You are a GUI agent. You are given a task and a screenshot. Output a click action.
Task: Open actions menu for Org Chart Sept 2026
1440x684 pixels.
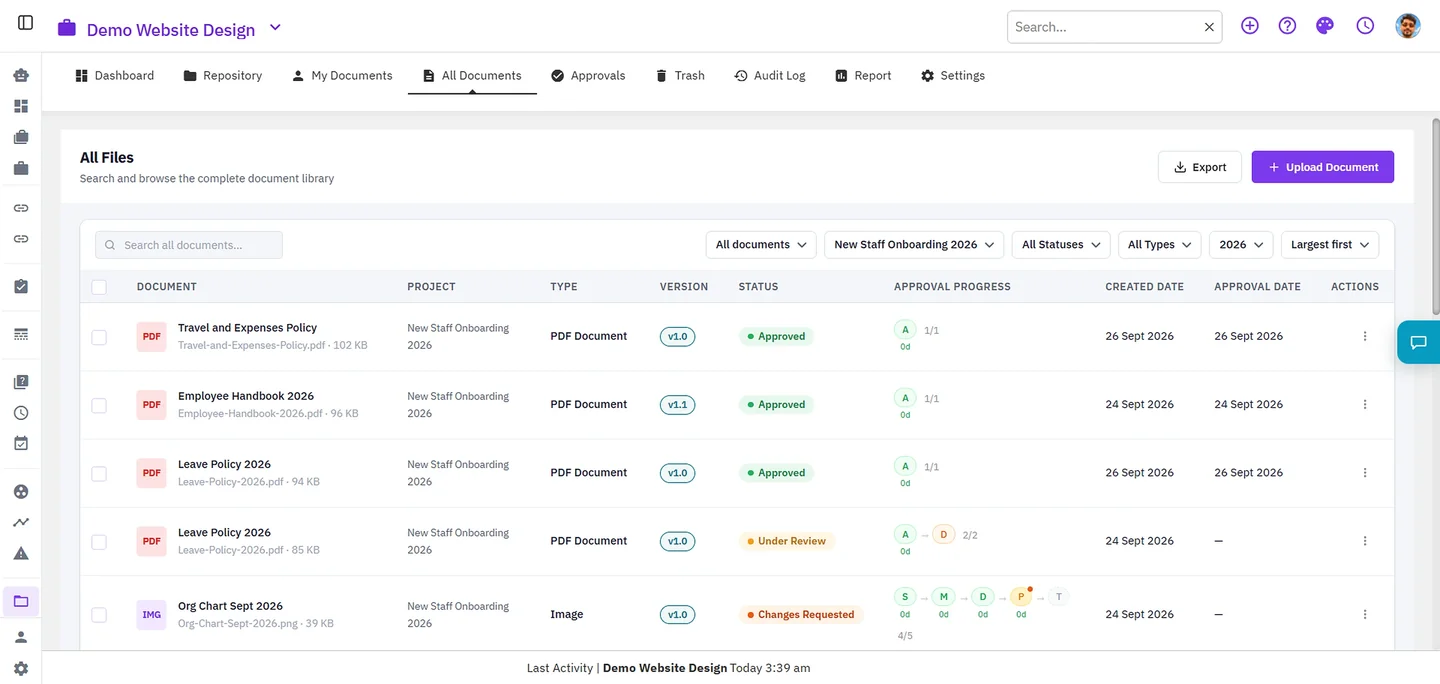[x=1365, y=614]
